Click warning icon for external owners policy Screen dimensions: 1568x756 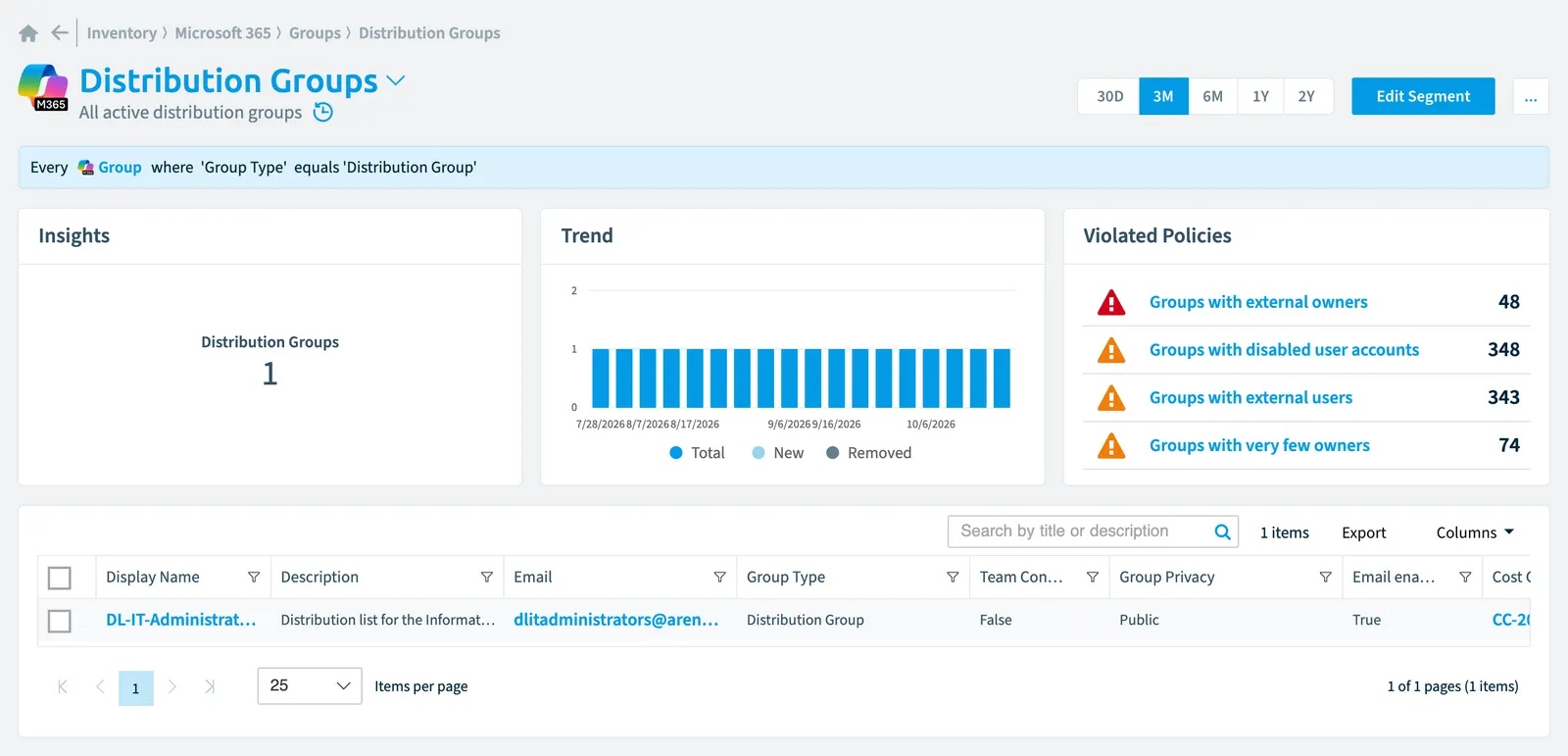[1111, 302]
